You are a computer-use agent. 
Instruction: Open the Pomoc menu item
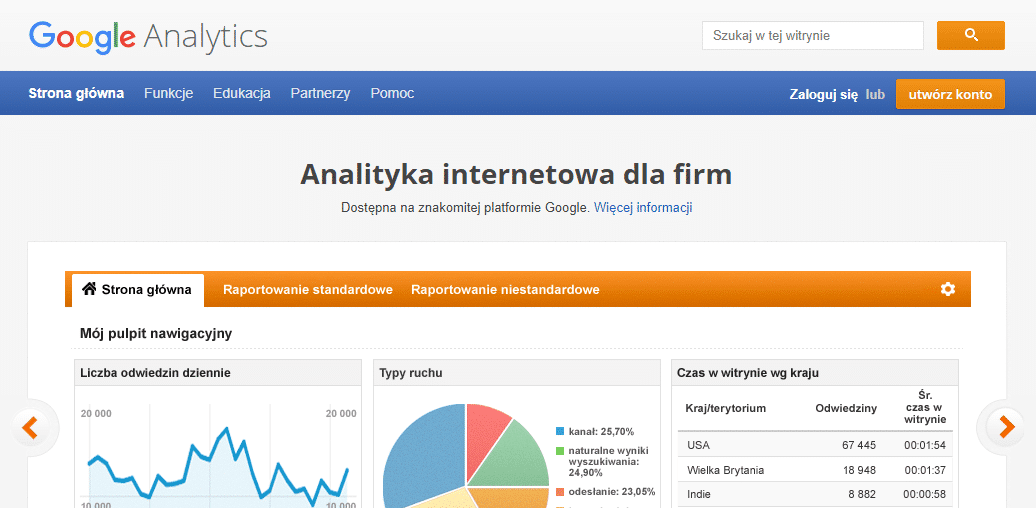point(392,93)
